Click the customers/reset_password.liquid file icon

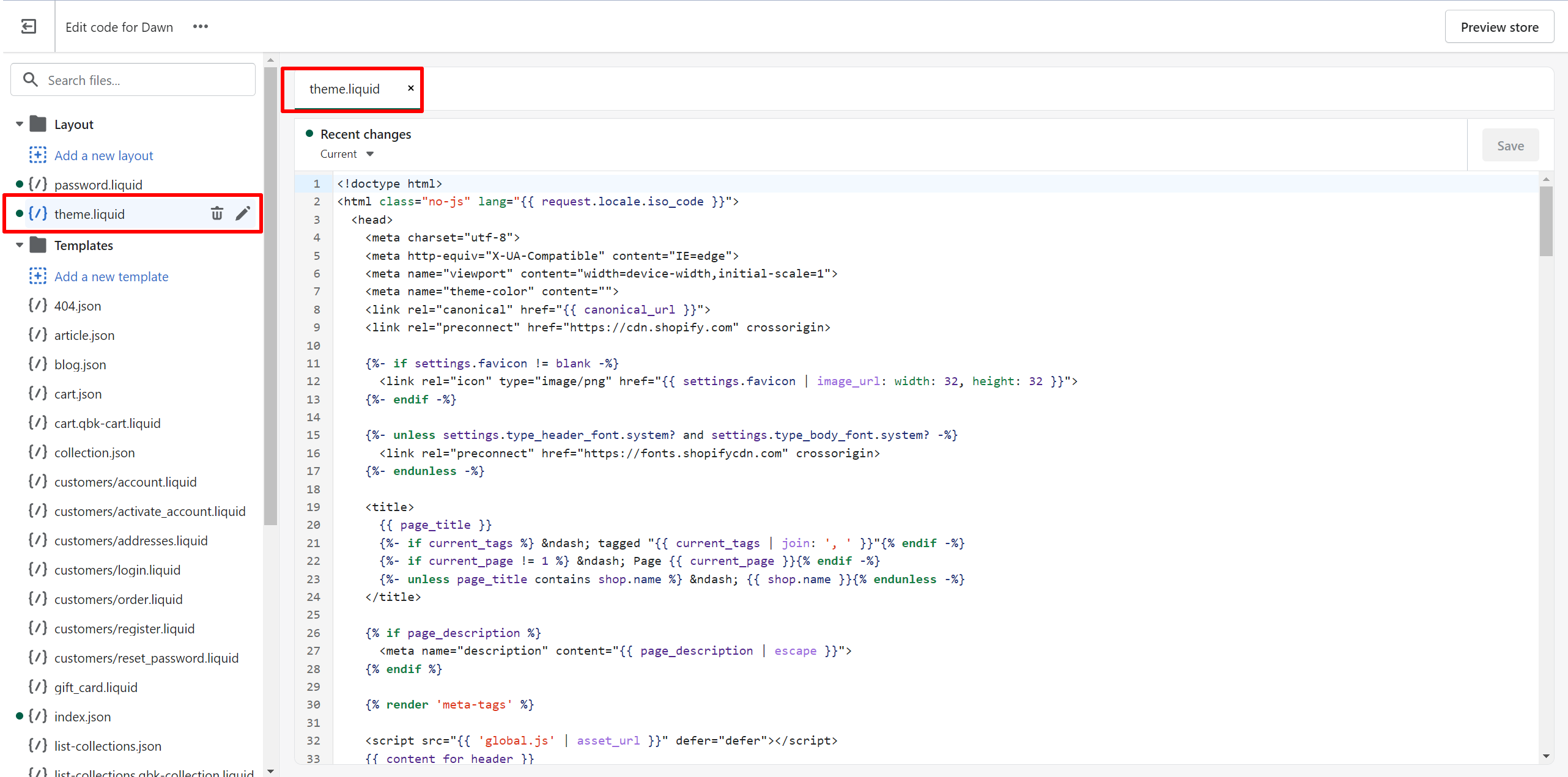[38, 657]
